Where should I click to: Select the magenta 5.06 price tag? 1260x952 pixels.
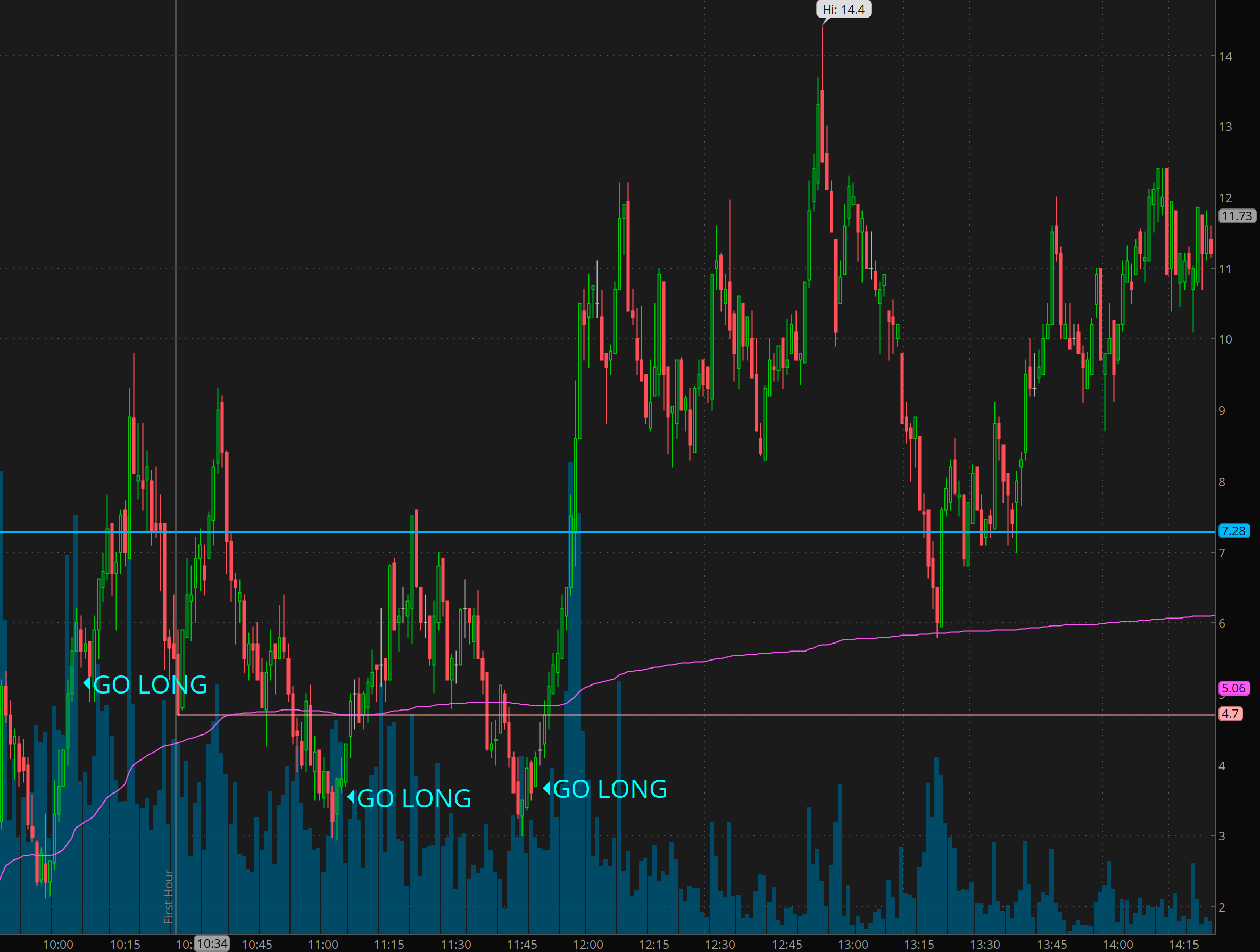[x=1233, y=688]
